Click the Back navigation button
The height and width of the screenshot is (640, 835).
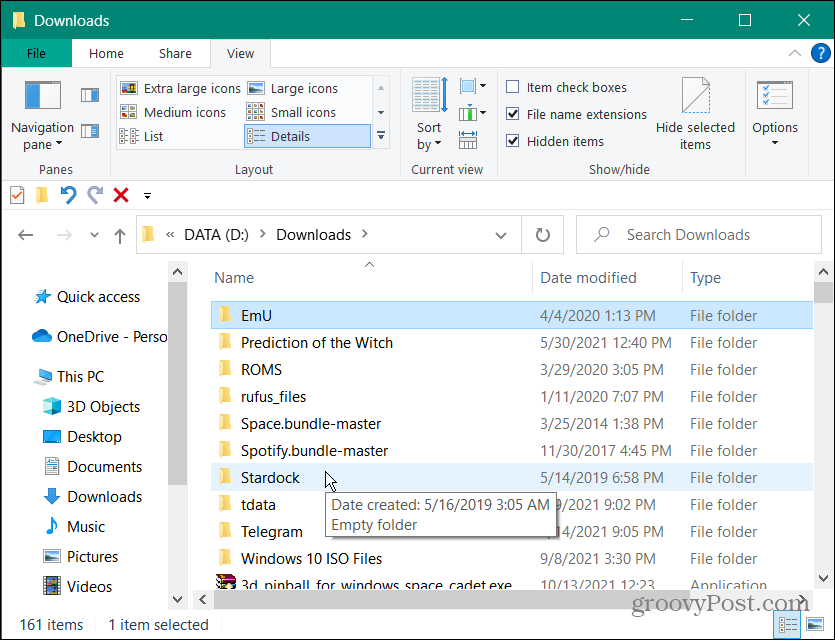[x=26, y=234]
